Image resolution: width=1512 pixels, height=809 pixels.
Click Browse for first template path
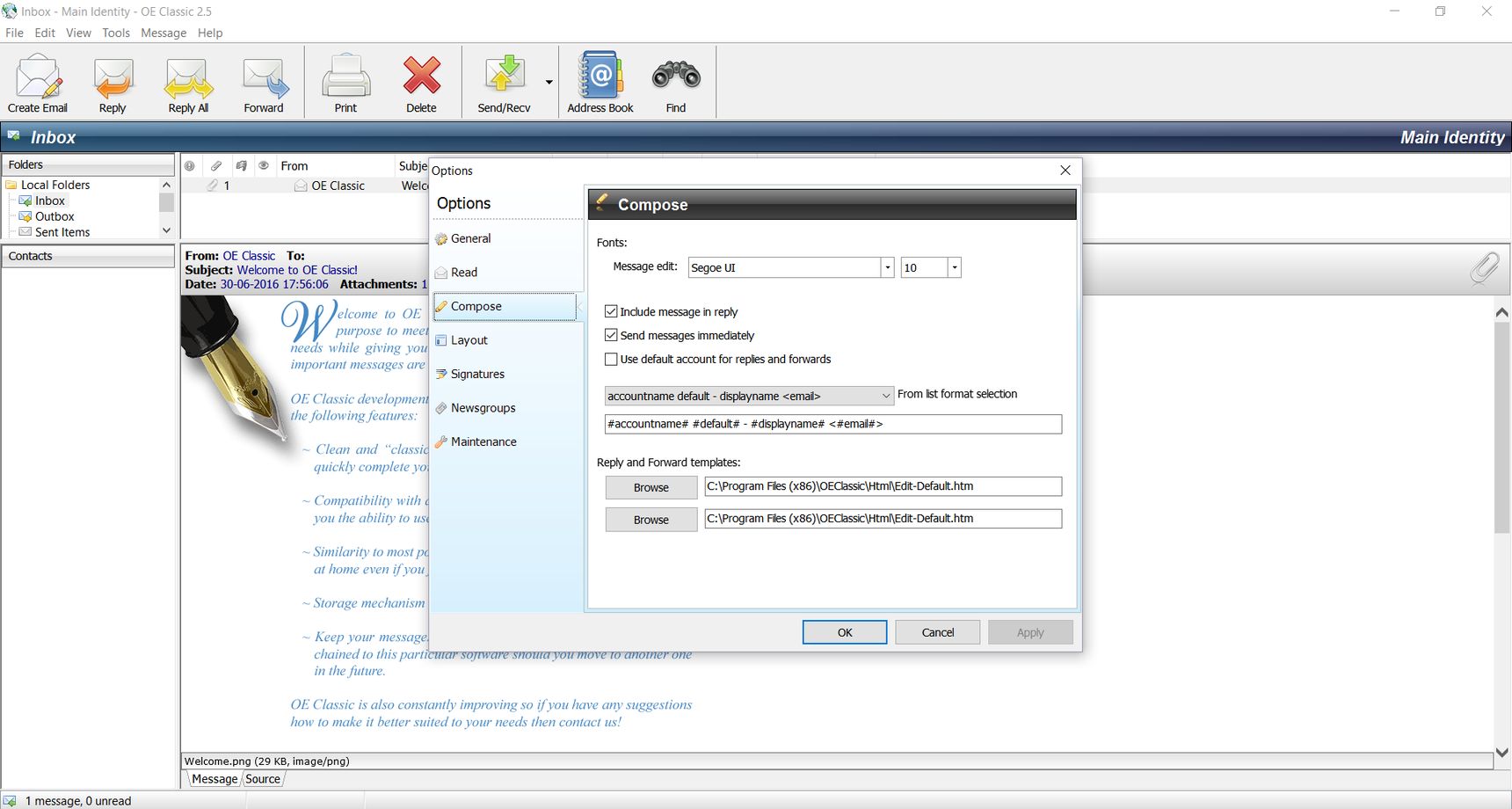[x=651, y=487]
